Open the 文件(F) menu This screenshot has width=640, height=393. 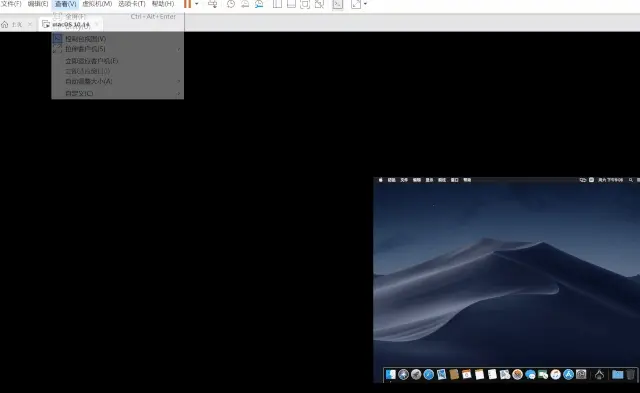11,4
